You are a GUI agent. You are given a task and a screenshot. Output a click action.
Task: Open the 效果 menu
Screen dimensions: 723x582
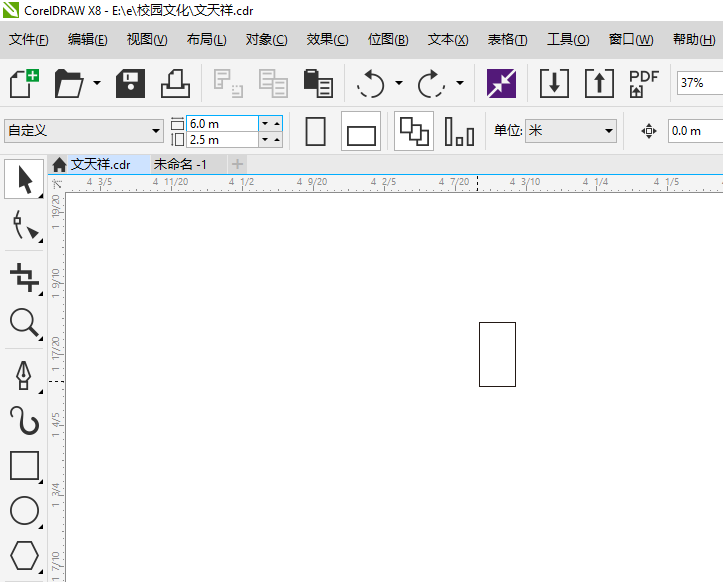(327, 40)
